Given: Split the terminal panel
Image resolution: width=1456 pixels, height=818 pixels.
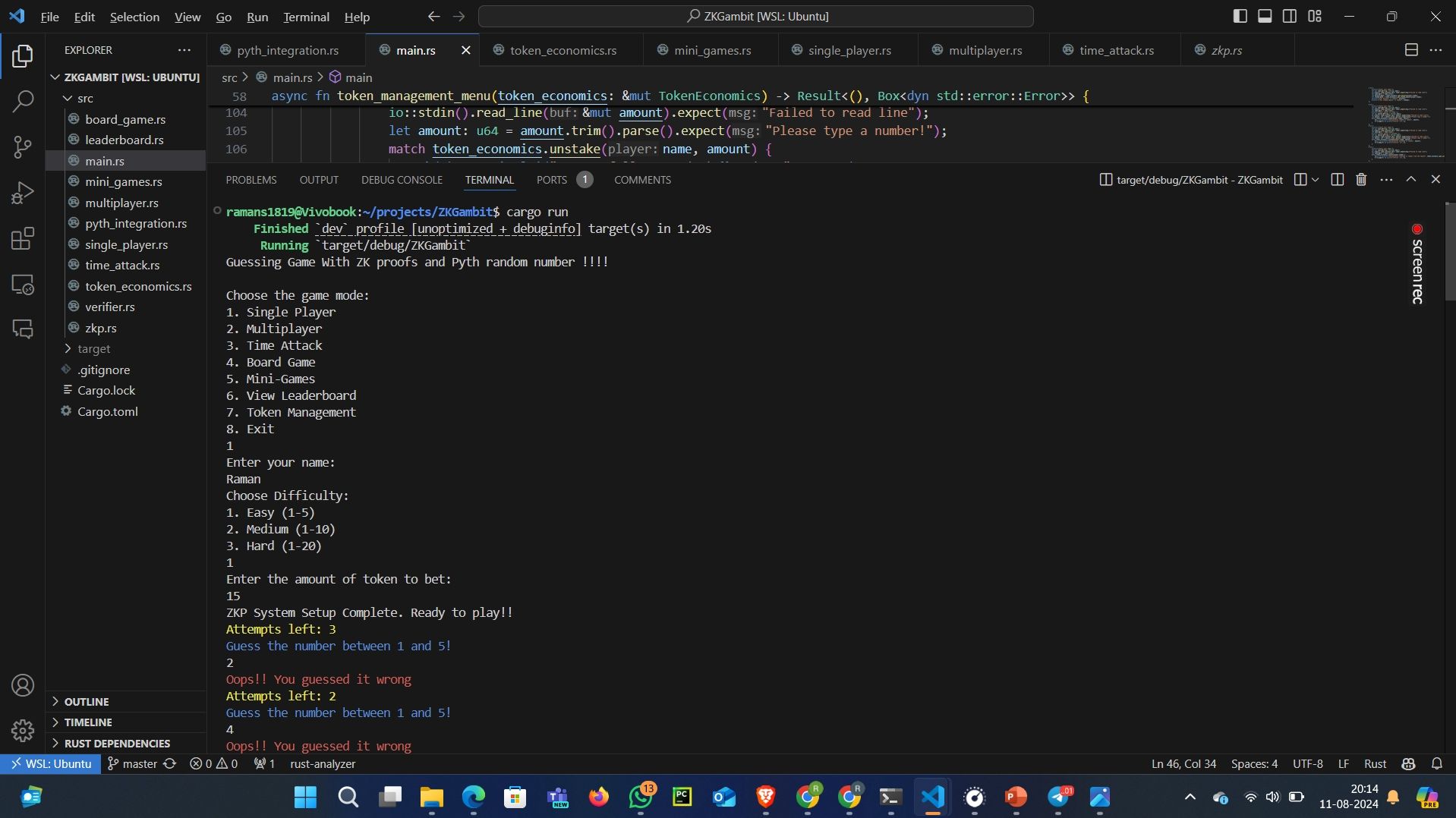Looking at the screenshot, I should (1338, 180).
